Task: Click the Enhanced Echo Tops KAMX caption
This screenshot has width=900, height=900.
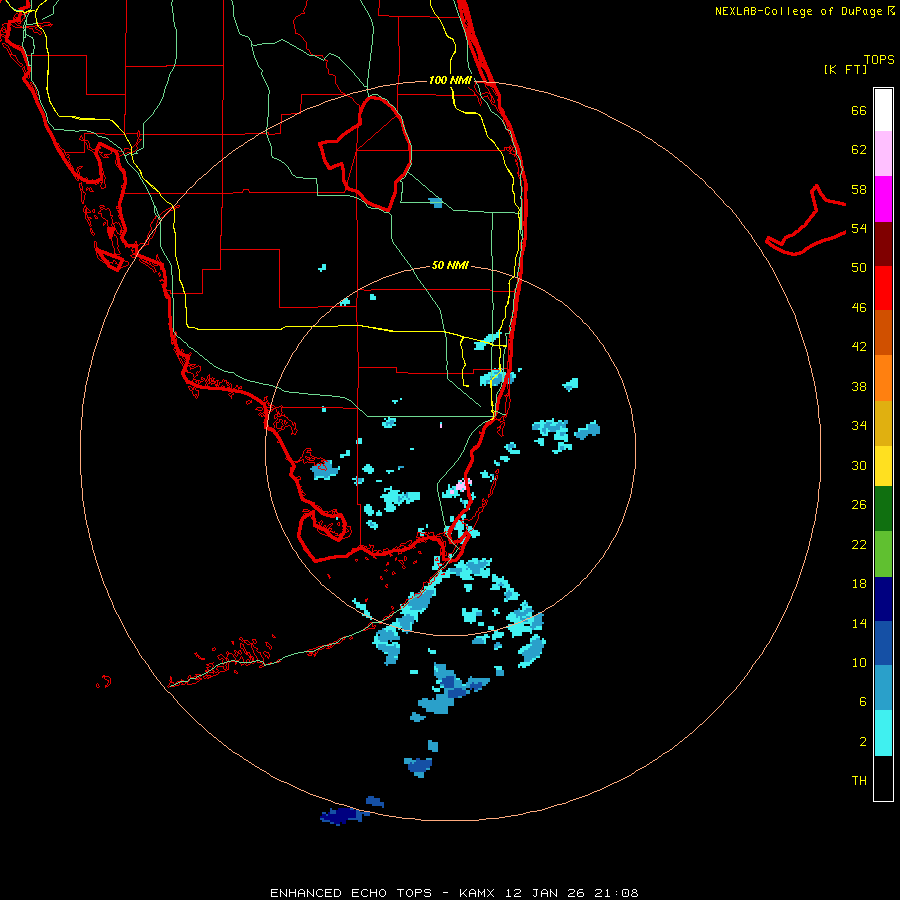Action: [x=454, y=893]
